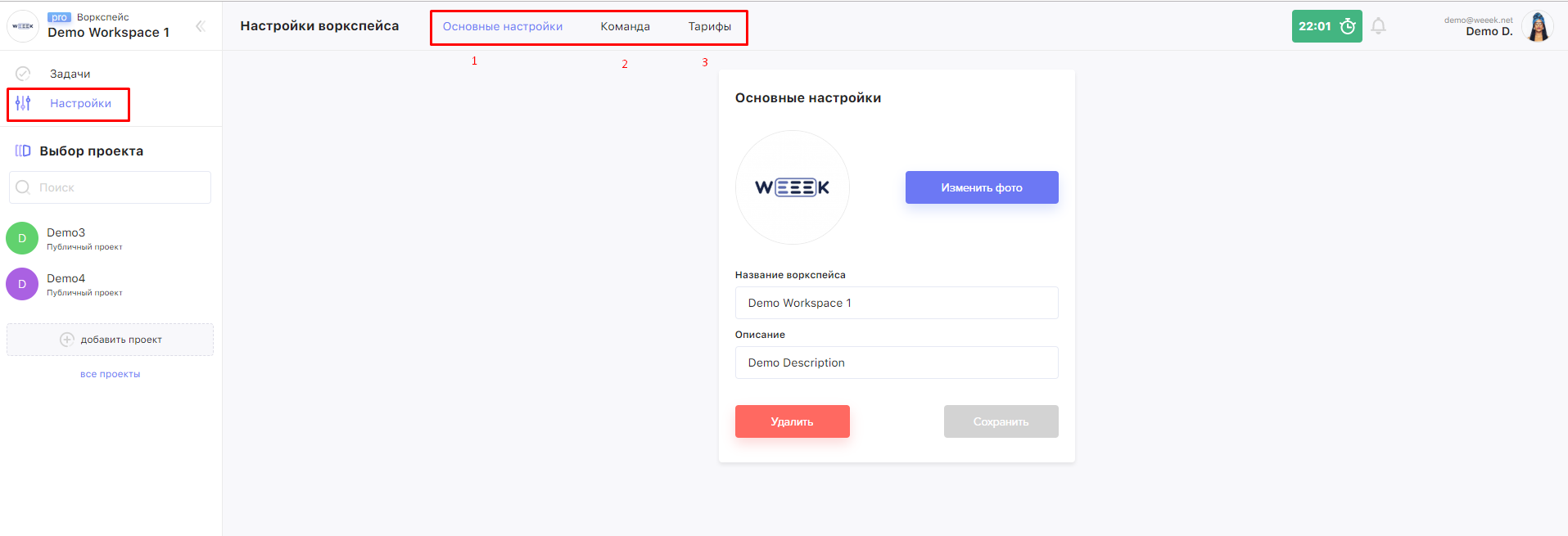Image resolution: width=1568 pixels, height=536 pixels.
Task: Click the red Удалить button
Action: (792, 421)
